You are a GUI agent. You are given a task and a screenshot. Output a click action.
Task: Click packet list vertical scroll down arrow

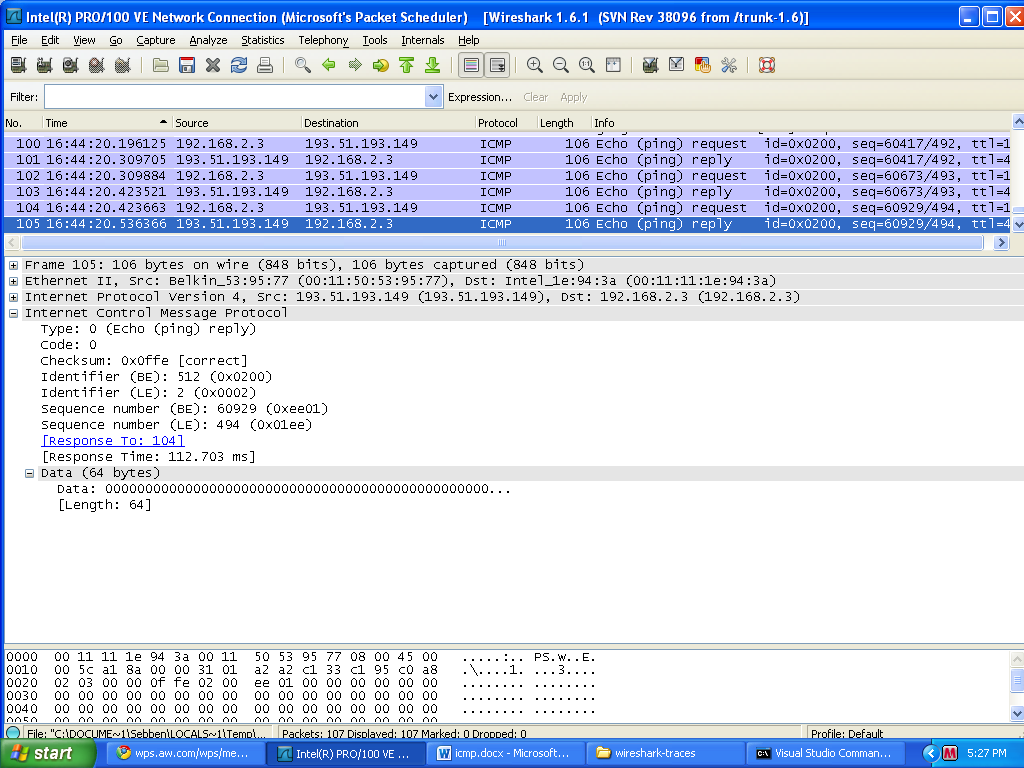(1017, 224)
